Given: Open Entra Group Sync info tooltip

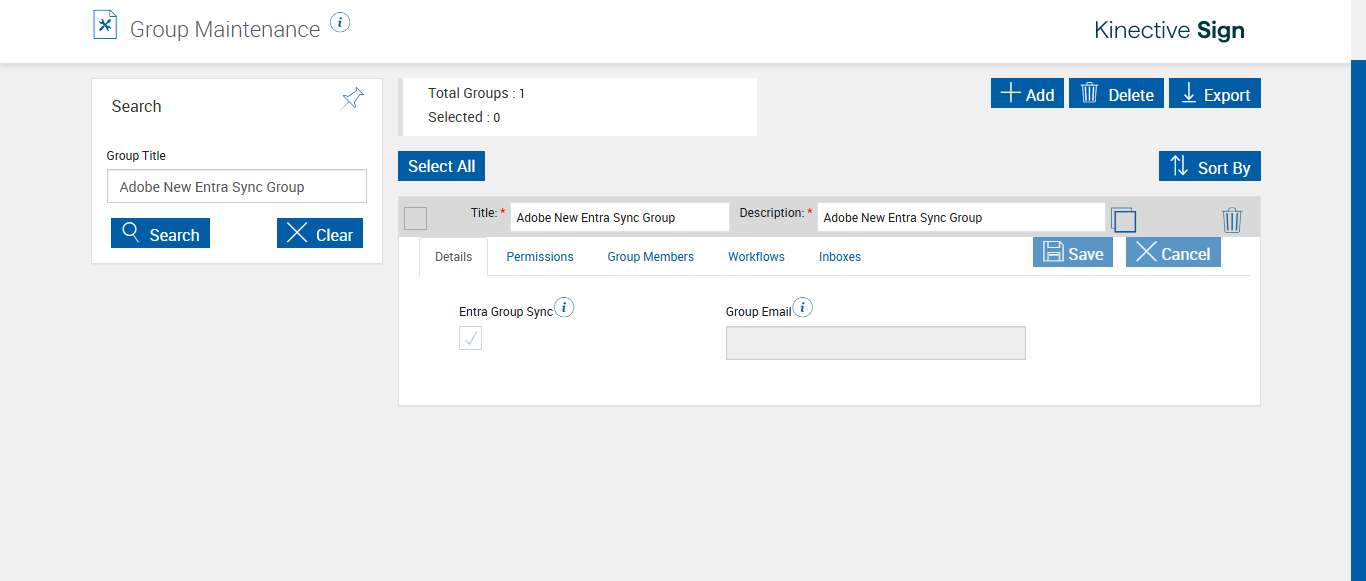Looking at the screenshot, I should [564, 308].
